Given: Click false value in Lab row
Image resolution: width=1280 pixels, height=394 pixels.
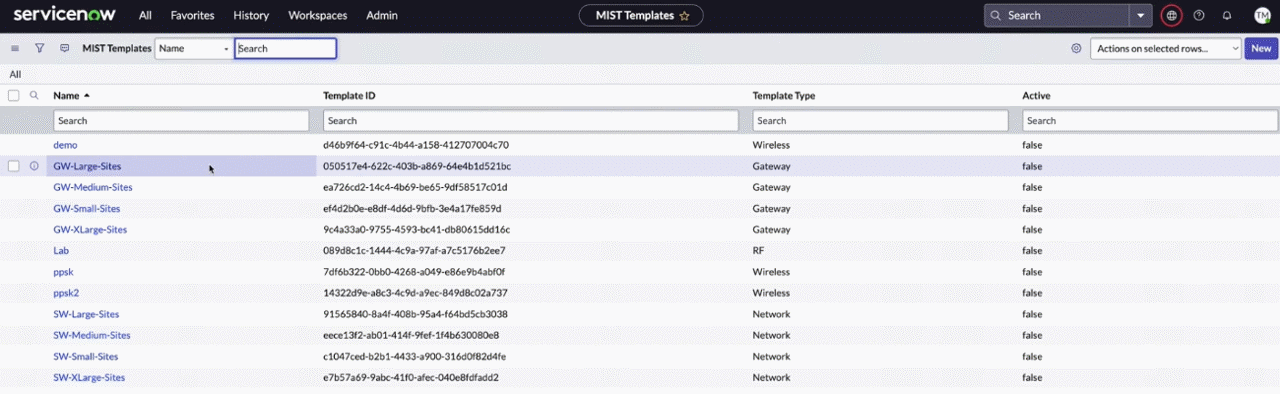Looking at the screenshot, I should point(1032,250).
